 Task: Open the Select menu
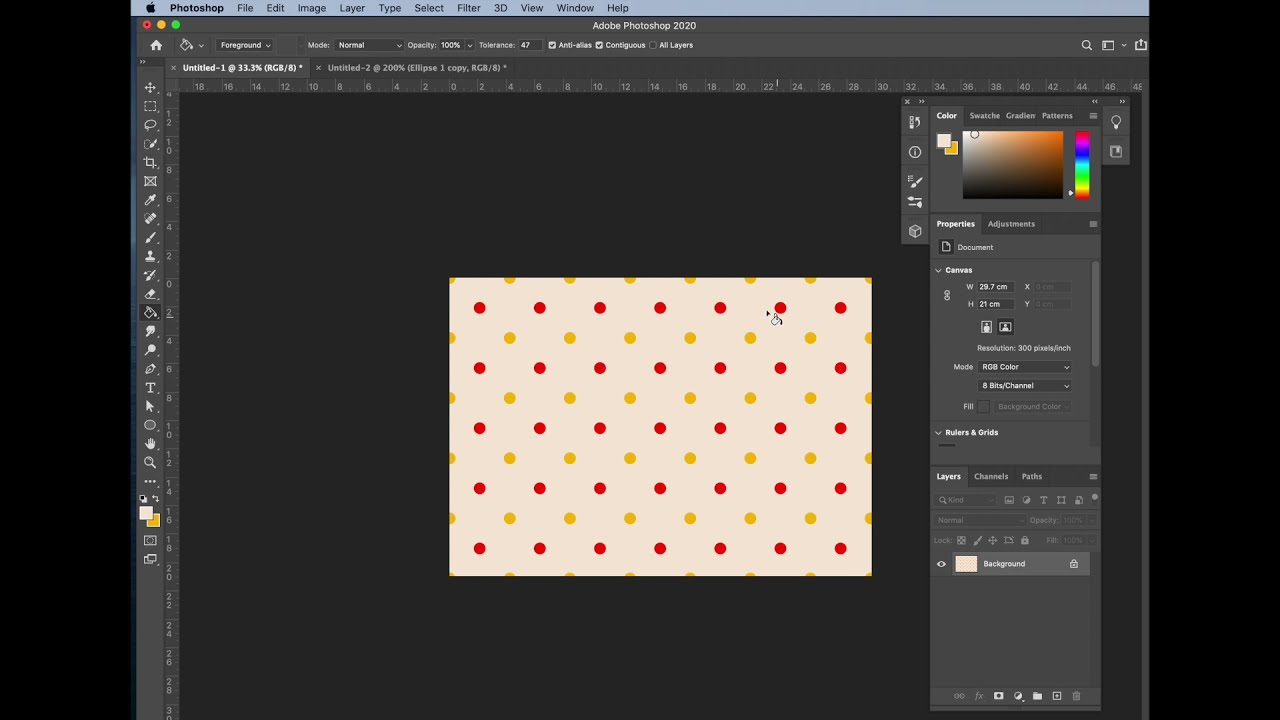(429, 8)
